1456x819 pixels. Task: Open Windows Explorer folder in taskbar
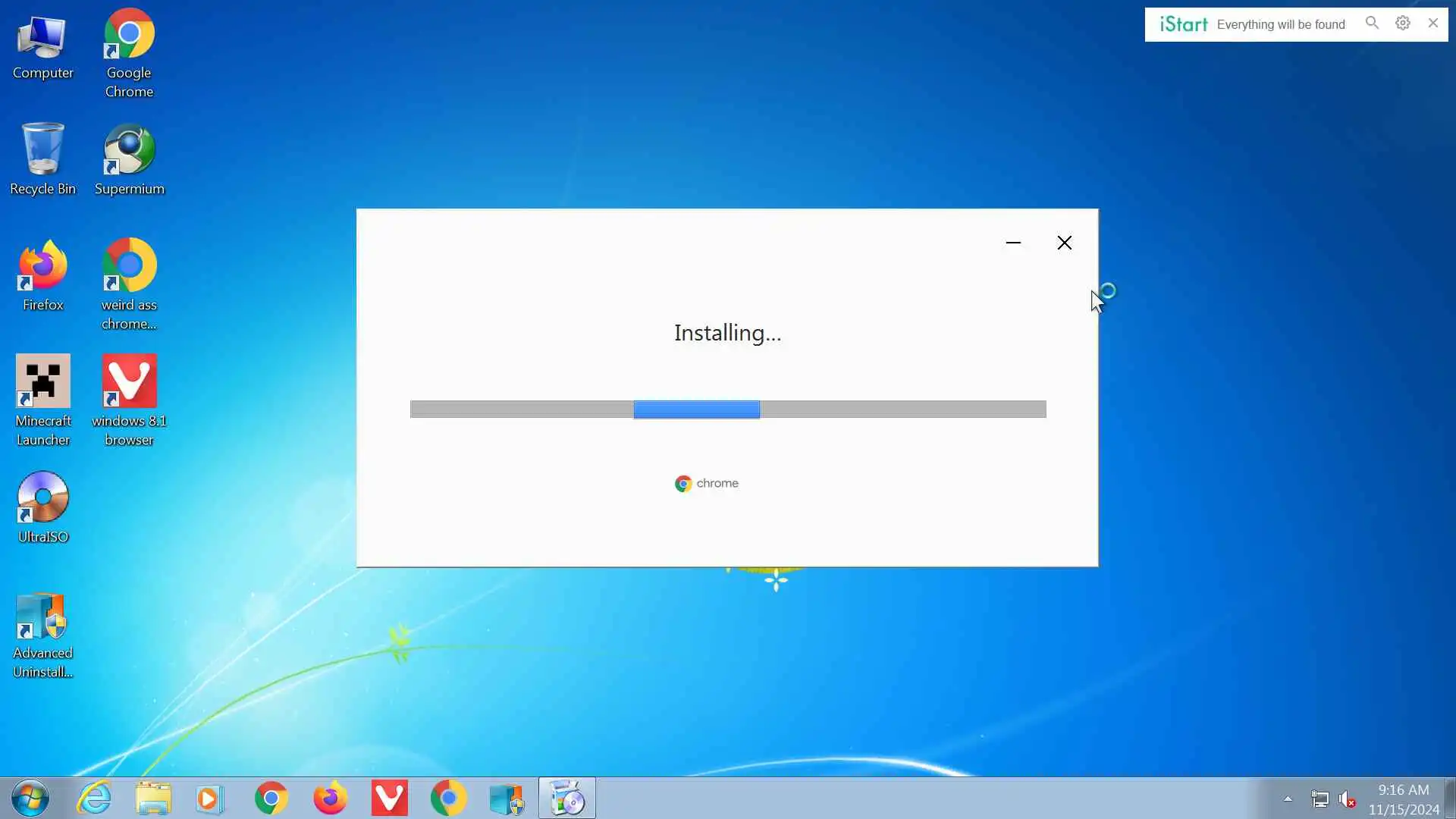tap(153, 798)
